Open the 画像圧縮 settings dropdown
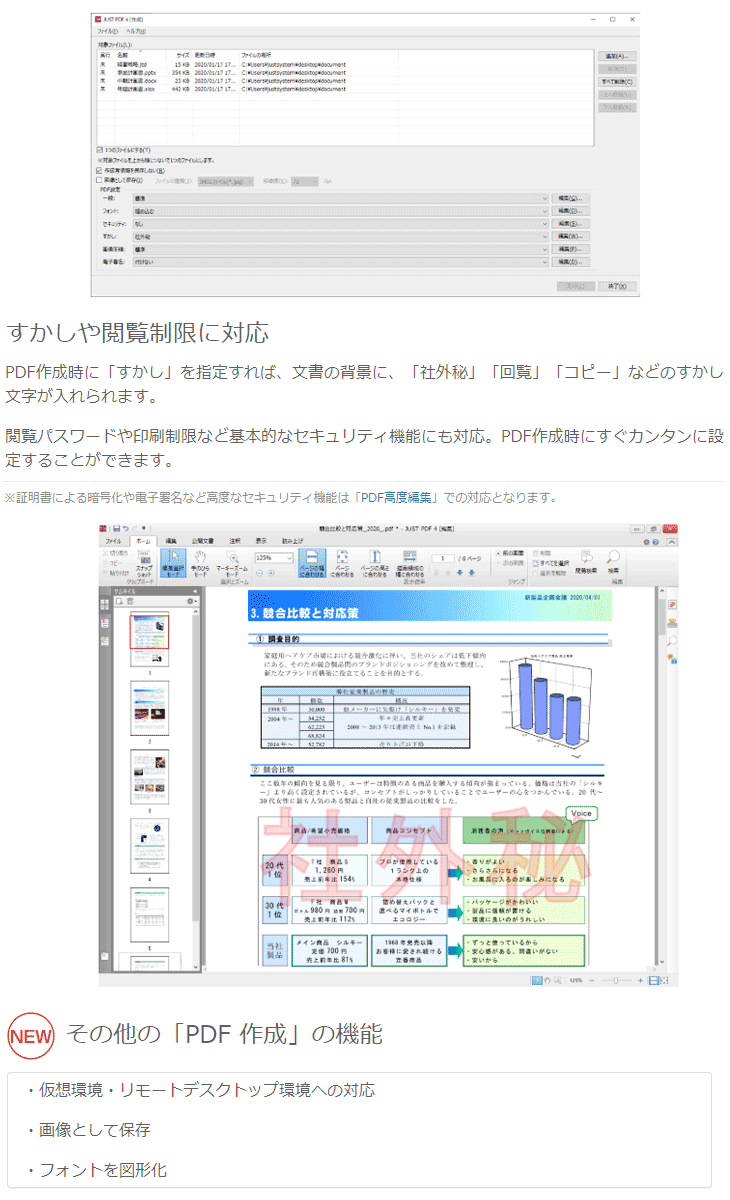 click(x=340, y=249)
